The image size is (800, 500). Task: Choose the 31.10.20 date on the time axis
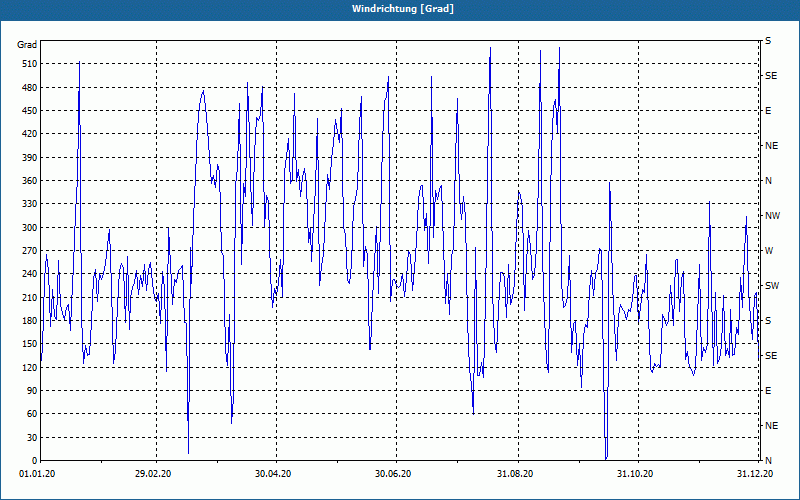(635, 474)
